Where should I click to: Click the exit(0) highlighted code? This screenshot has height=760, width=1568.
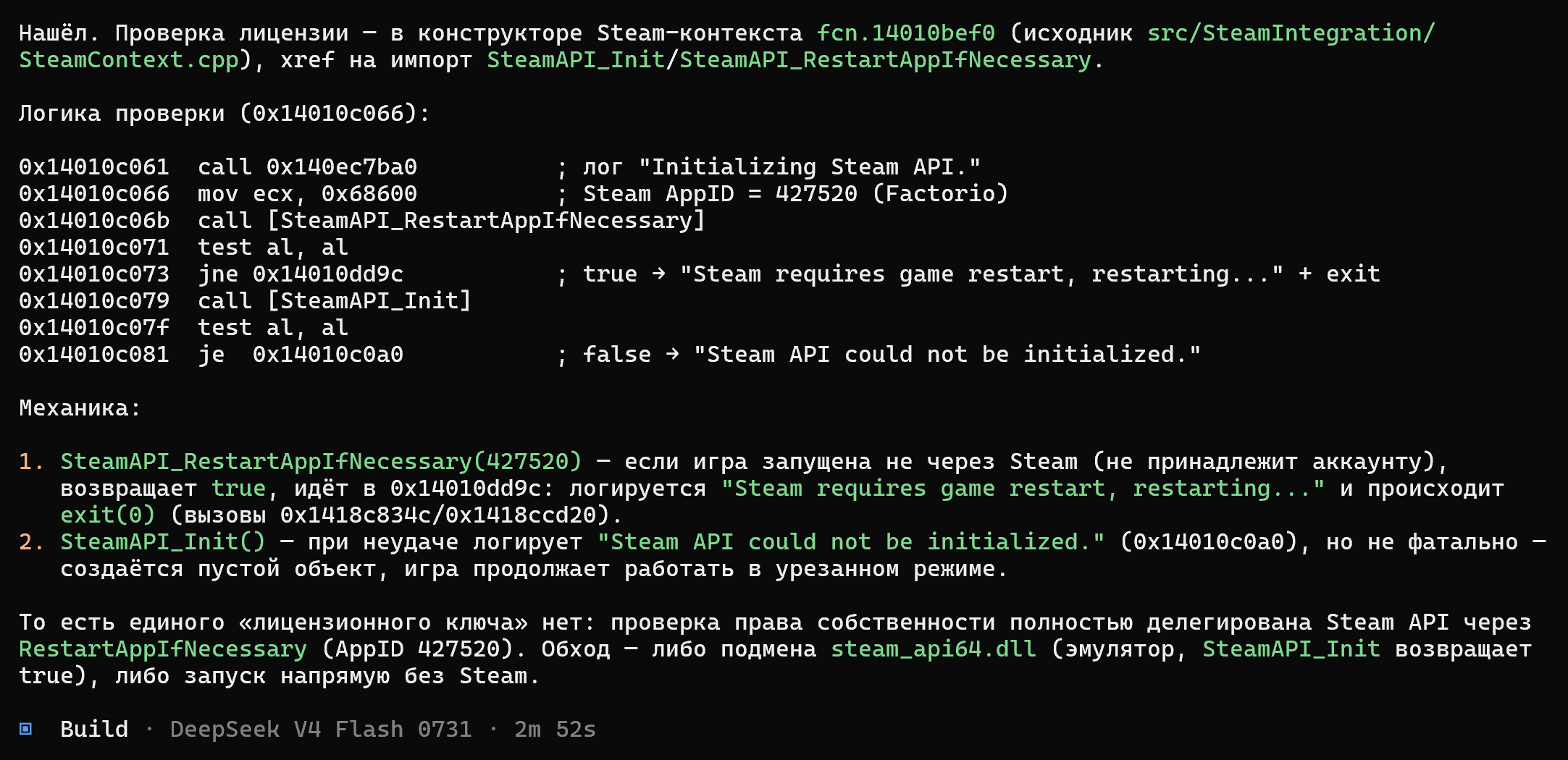[x=108, y=515]
